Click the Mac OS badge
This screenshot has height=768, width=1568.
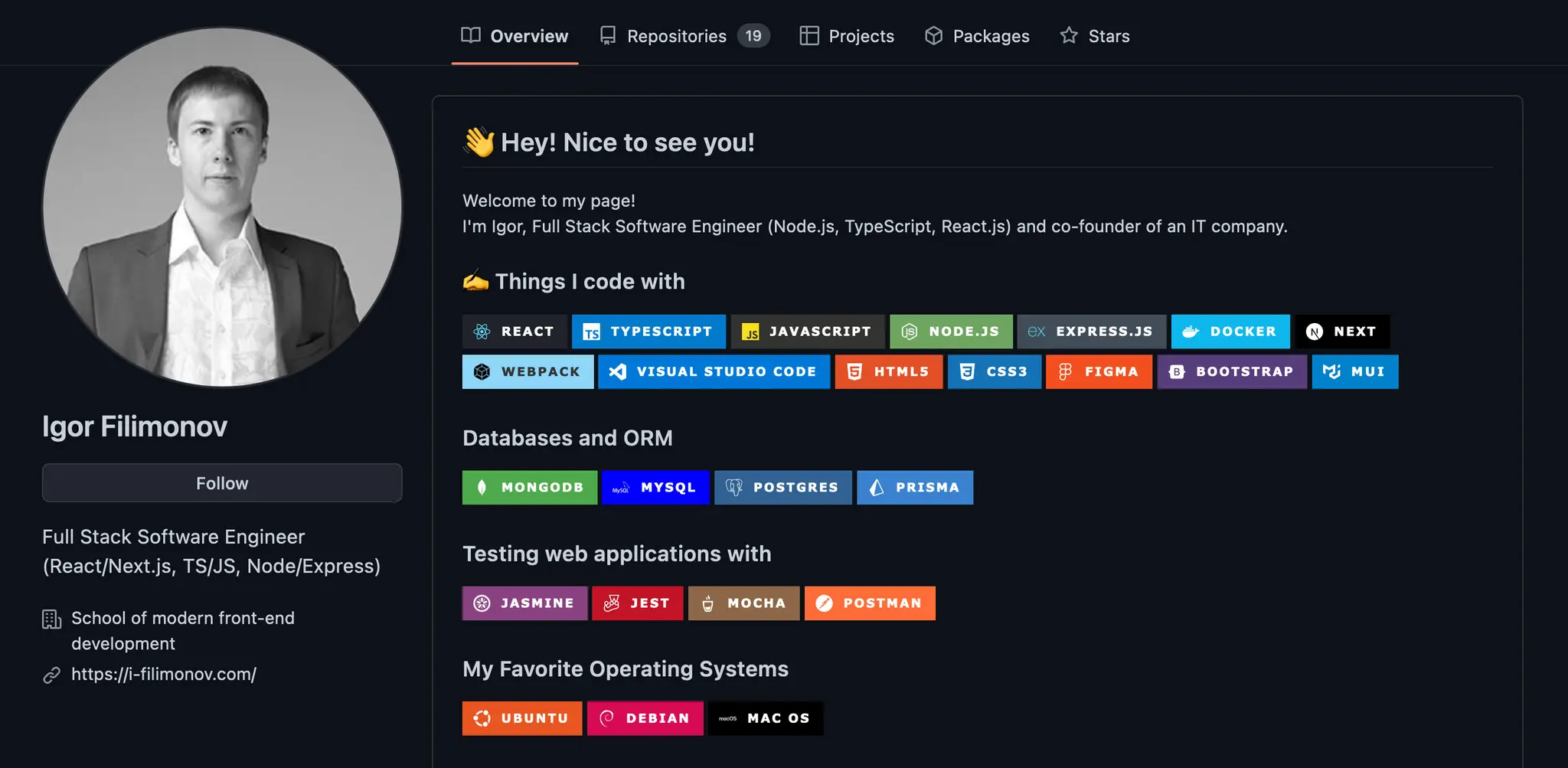766,718
